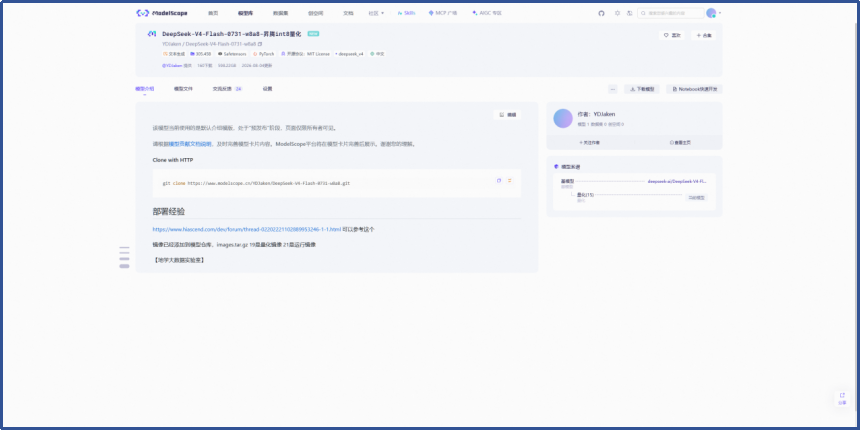Open the 数据集 nav item

point(281,13)
